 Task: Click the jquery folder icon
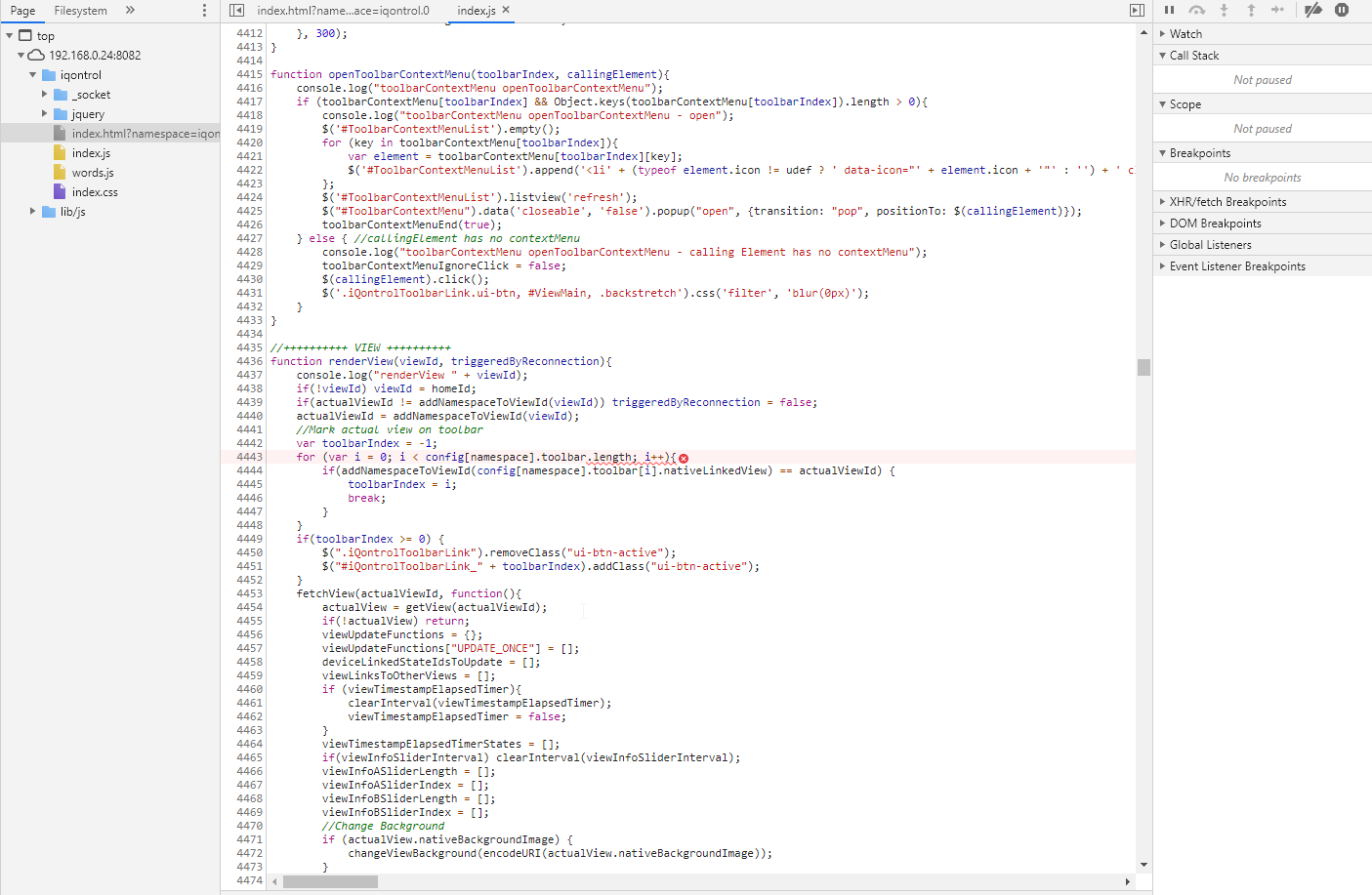[61, 113]
